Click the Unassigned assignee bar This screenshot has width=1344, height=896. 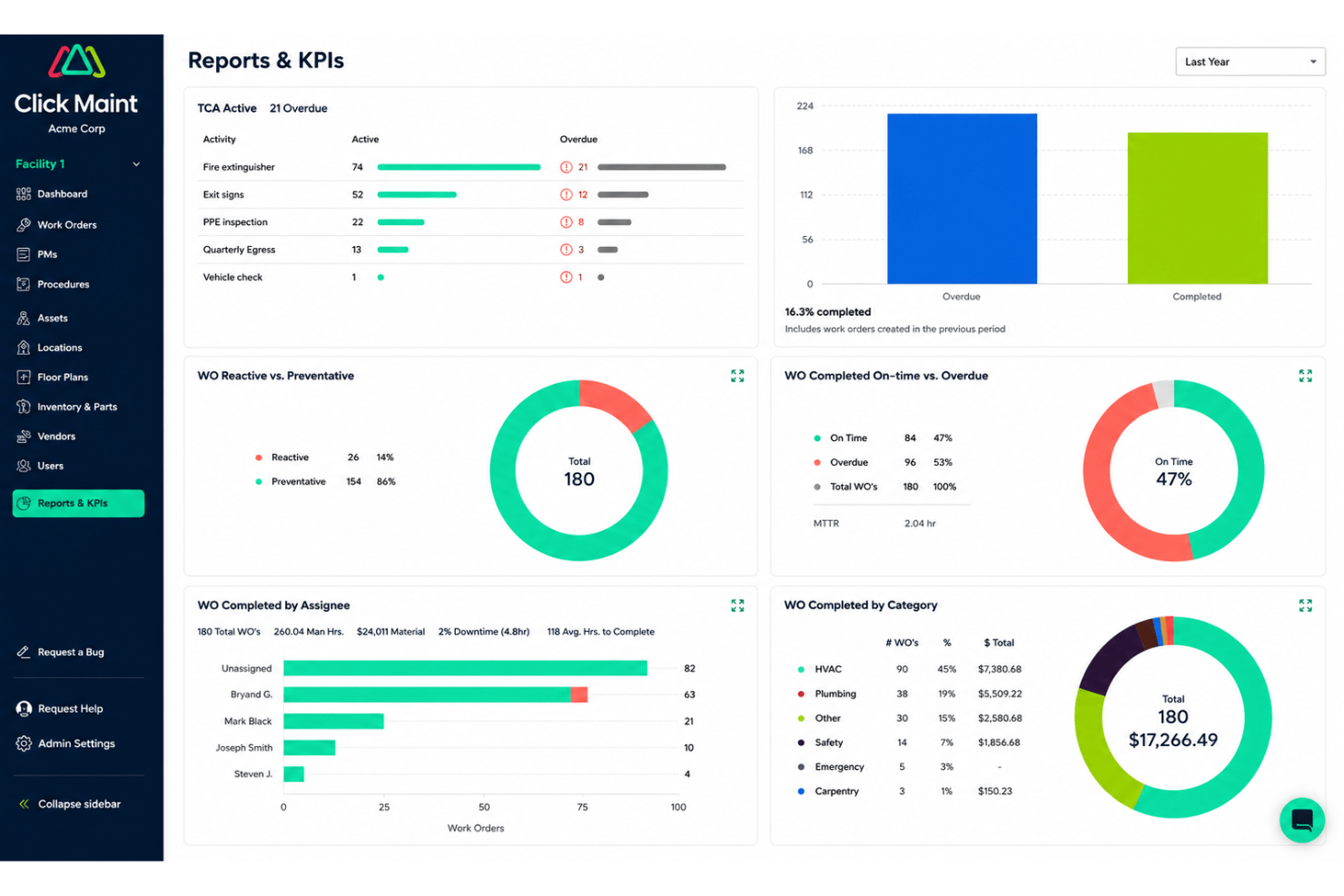[465, 668]
